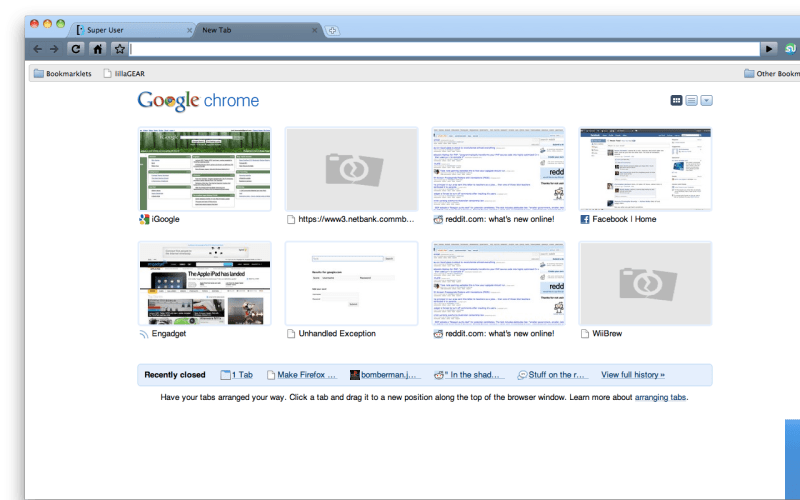Click the Unhandled Exception page icon
This screenshot has height=500, width=800.
coord(291,334)
